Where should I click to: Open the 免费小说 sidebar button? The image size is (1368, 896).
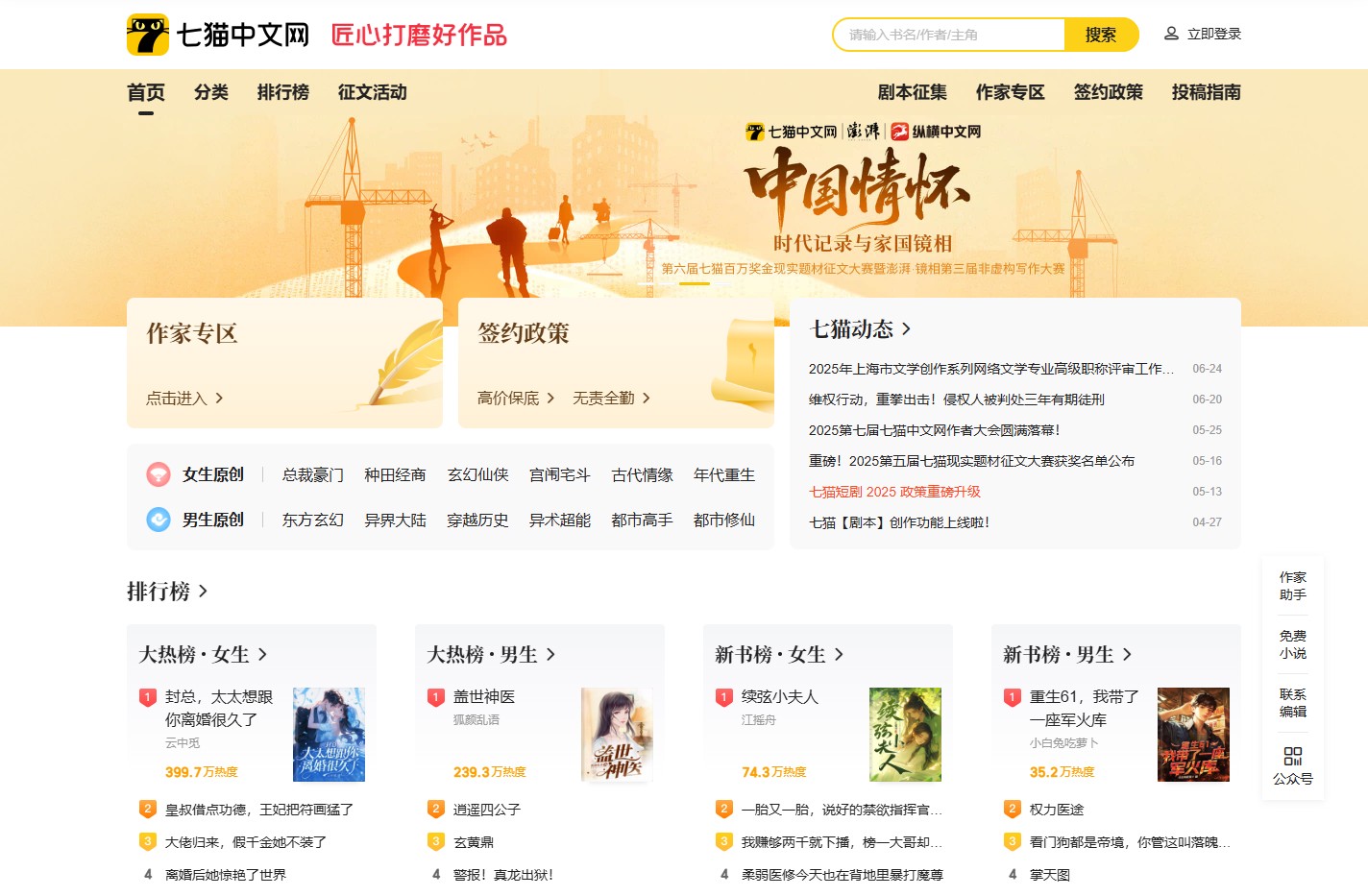coord(1293,644)
